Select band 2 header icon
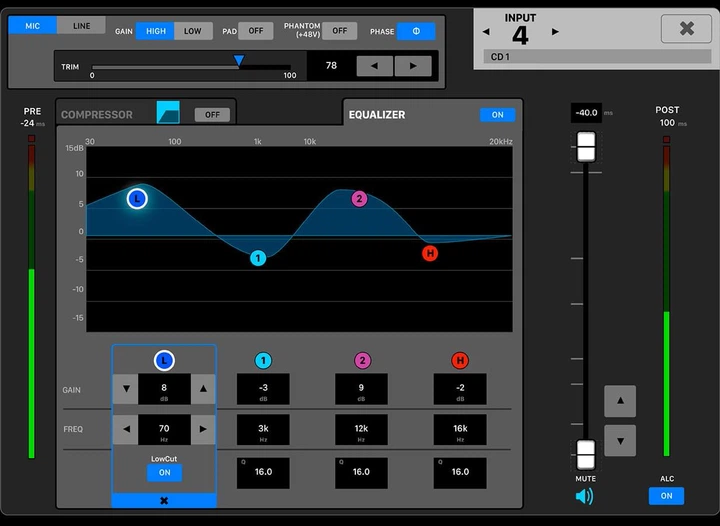The image size is (720, 526). [x=362, y=361]
